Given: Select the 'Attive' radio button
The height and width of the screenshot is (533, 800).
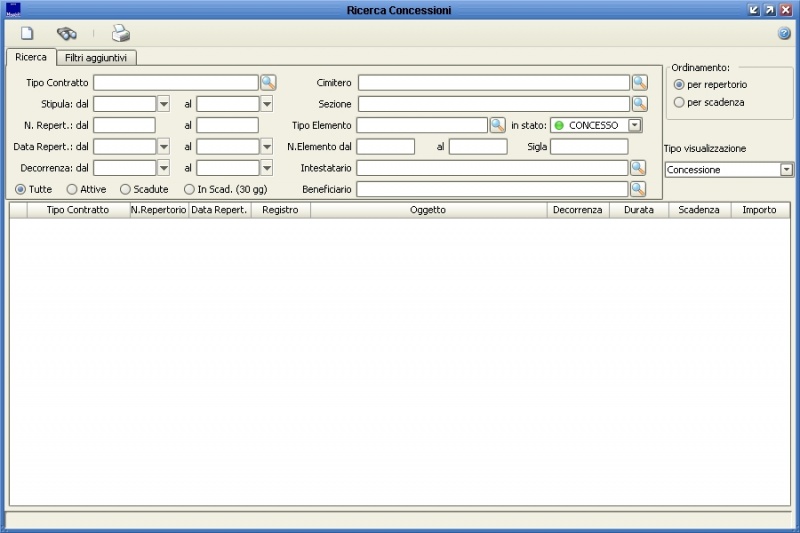Looking at the screenshot, I should click(72, 189).
